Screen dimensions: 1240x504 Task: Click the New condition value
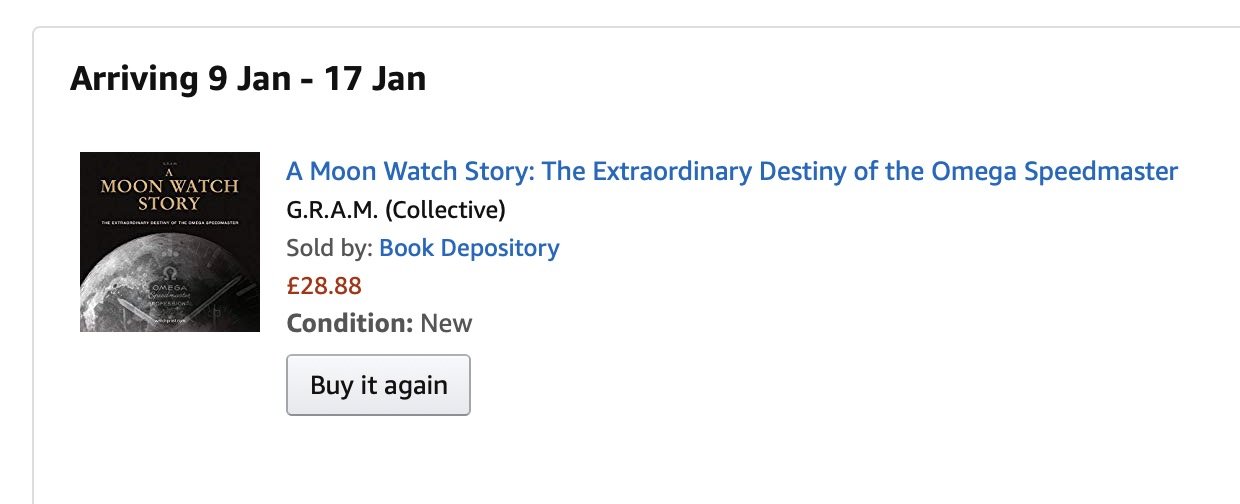446,323
